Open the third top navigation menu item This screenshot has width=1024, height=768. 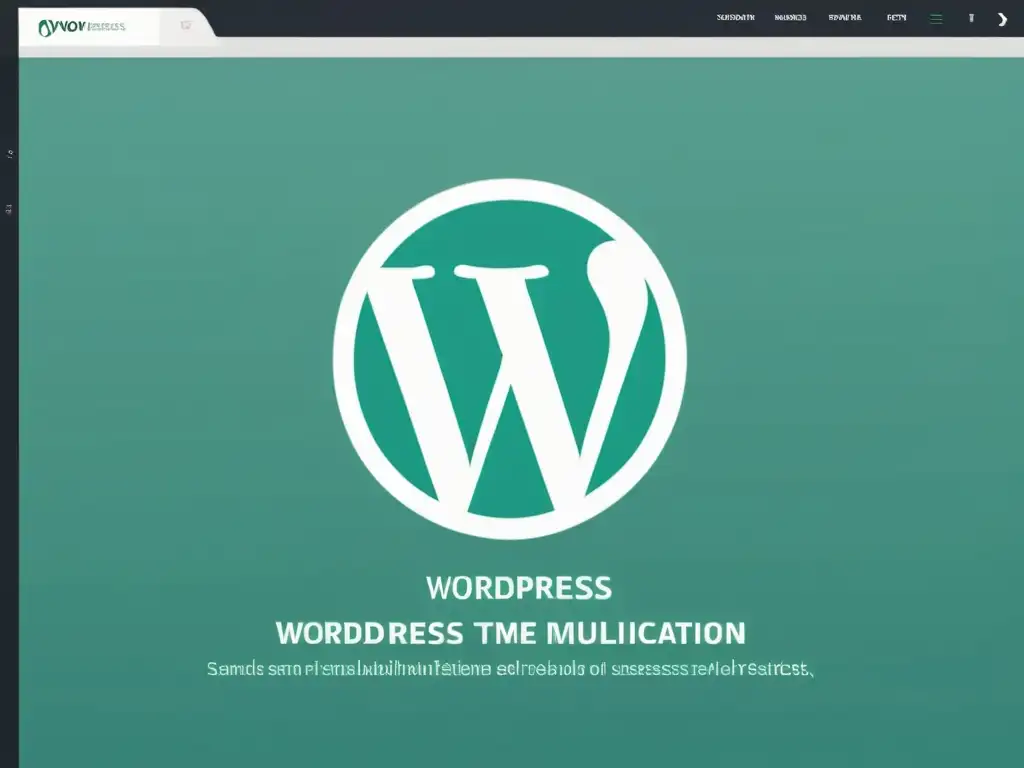tap(845, 18)
